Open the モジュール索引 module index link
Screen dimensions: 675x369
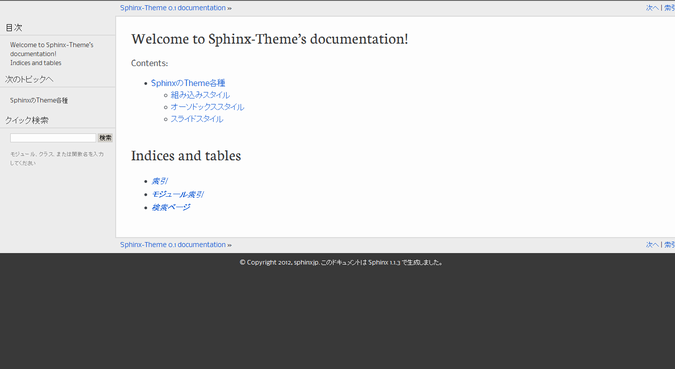click(177, 194)
